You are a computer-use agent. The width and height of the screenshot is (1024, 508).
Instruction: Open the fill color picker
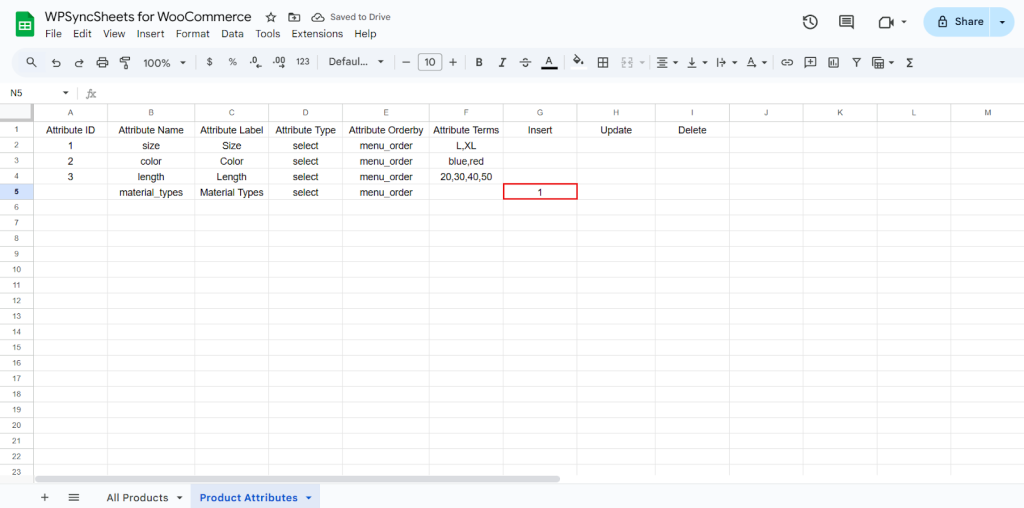(578, 62)
